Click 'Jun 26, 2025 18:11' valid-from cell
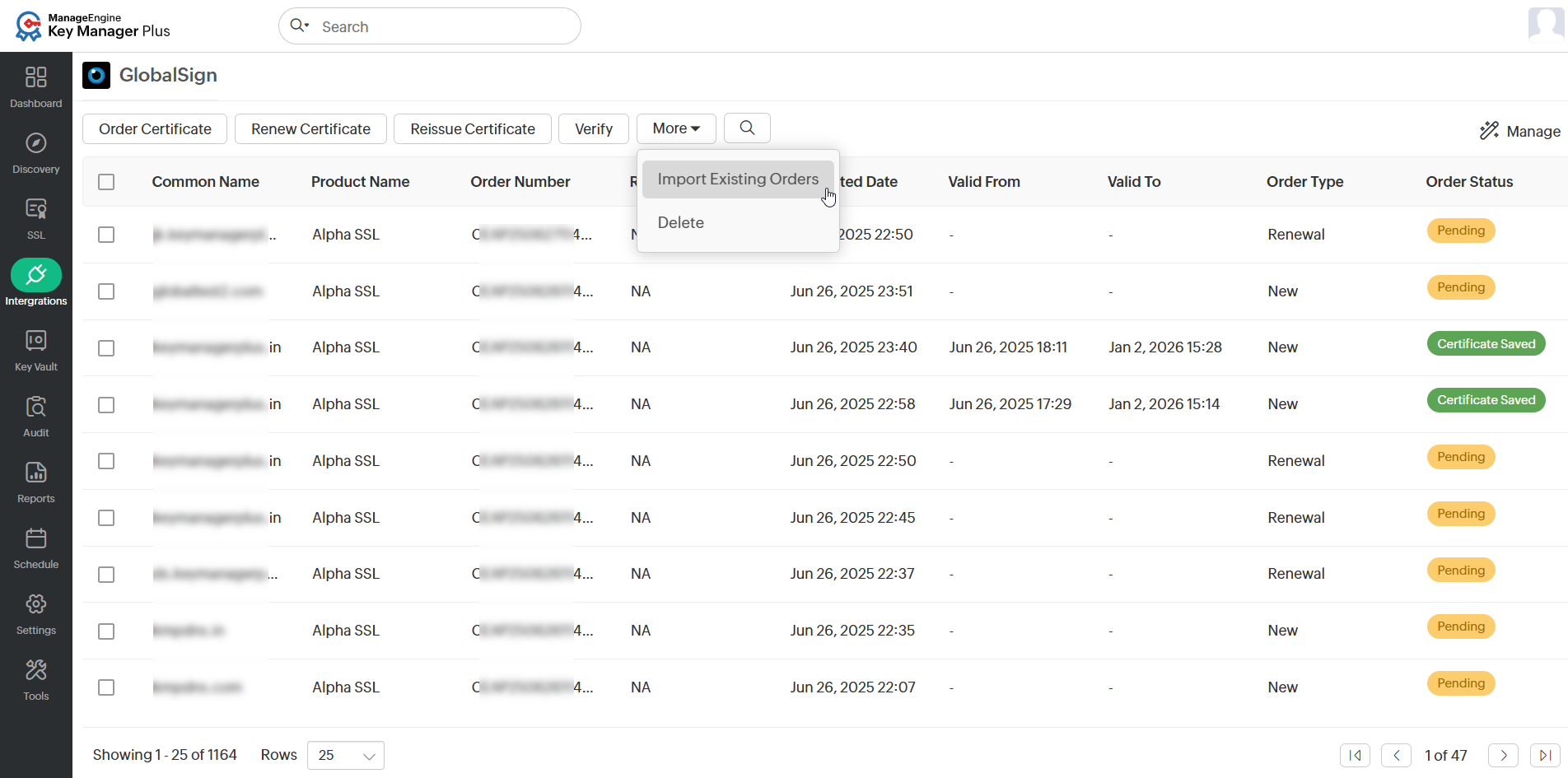 click(x=1008, y=347)
